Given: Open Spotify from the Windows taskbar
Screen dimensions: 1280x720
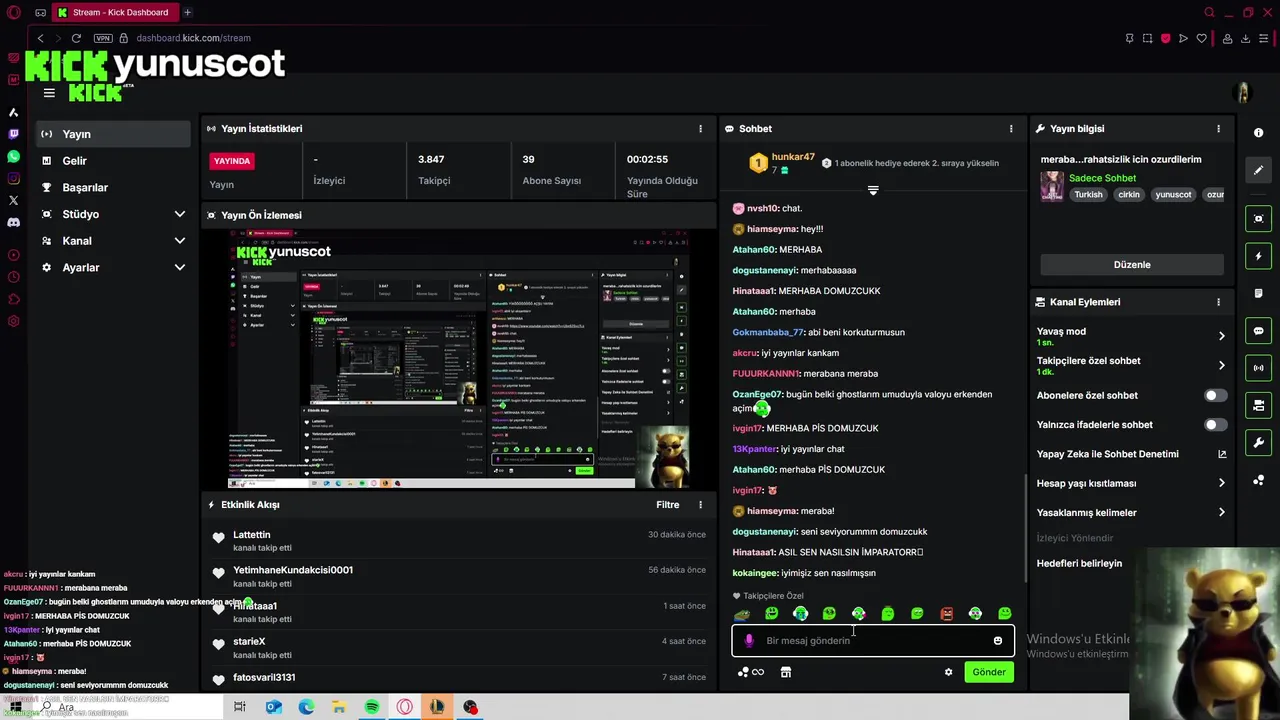Looking at the screenshot, I should (372, 707).
